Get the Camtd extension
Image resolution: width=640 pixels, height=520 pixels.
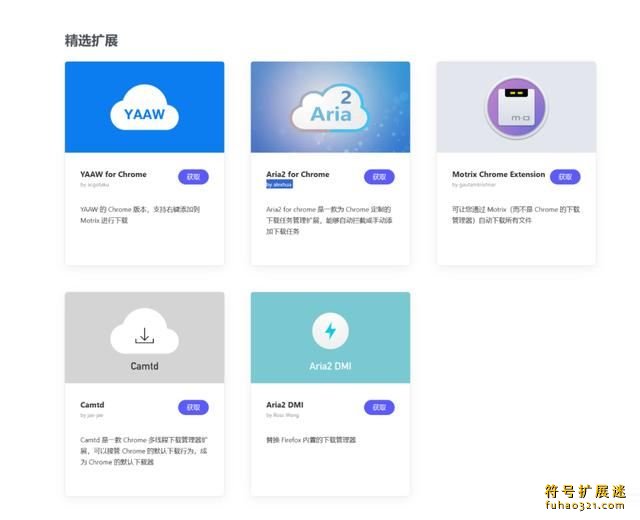[x=193, y=407]
